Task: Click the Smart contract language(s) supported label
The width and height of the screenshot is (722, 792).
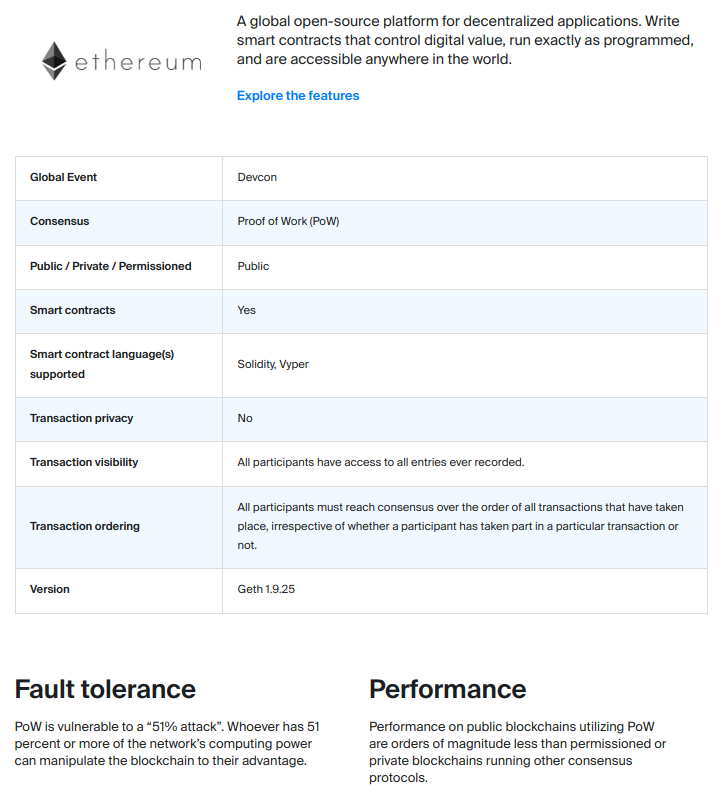Action: click(x=102, y=364)
